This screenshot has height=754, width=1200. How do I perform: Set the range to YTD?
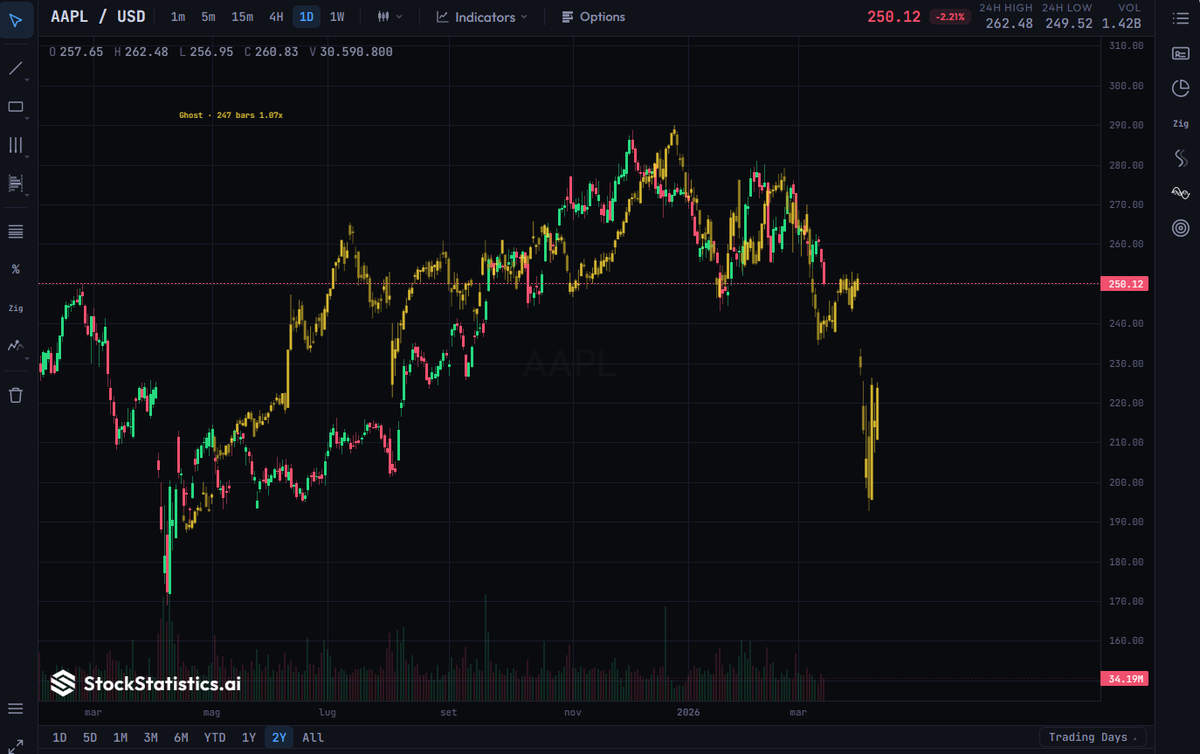[214, 737]
